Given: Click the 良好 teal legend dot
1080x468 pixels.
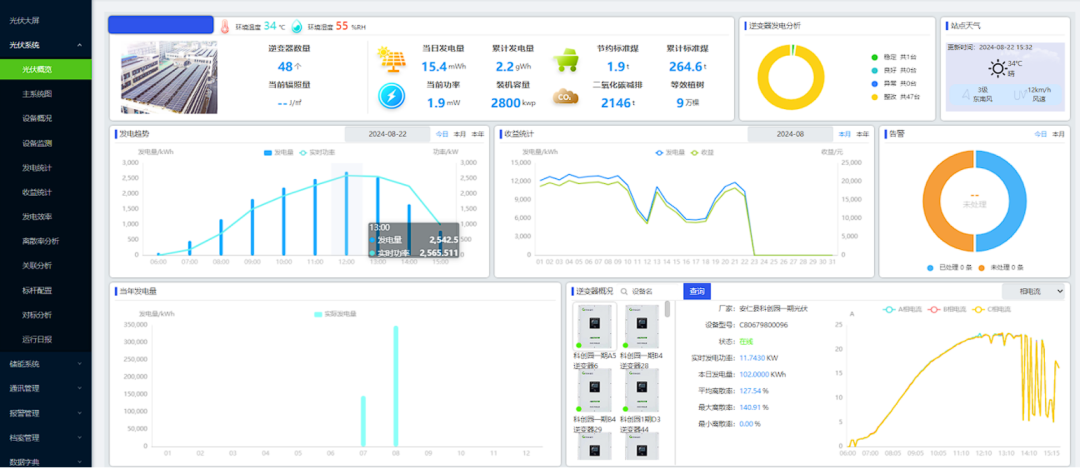Looking at the screenshot, I should click(x=875, y=70).
